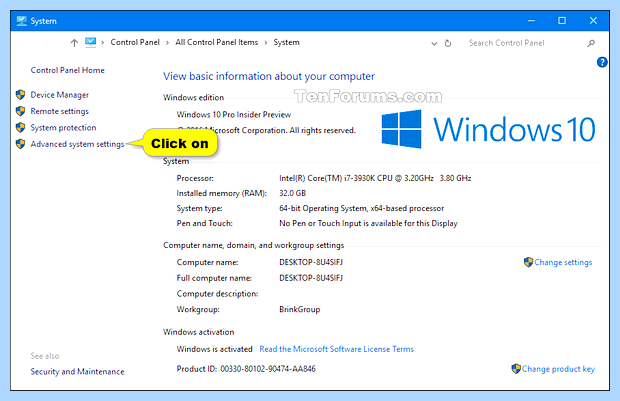Click the System window title icon

21,21
